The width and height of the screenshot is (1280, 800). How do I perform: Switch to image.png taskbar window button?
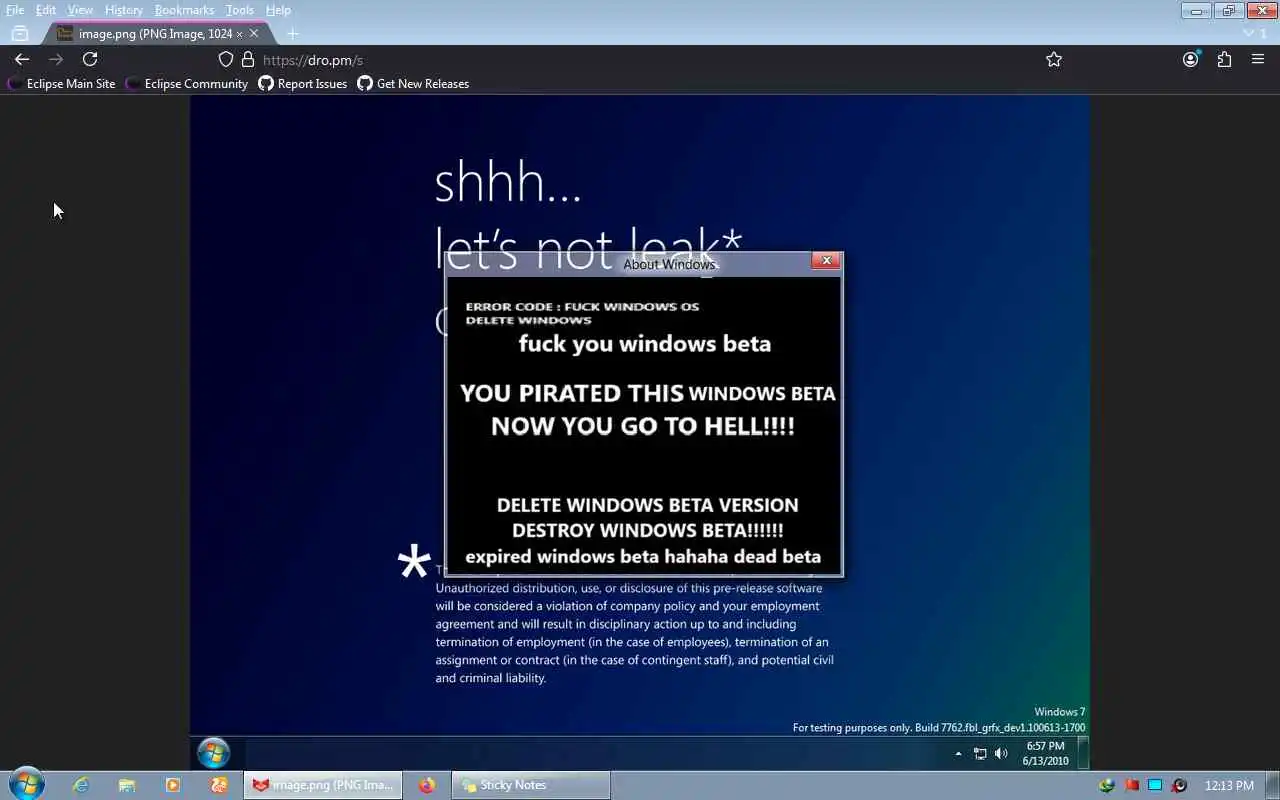[x=323, y=785]
